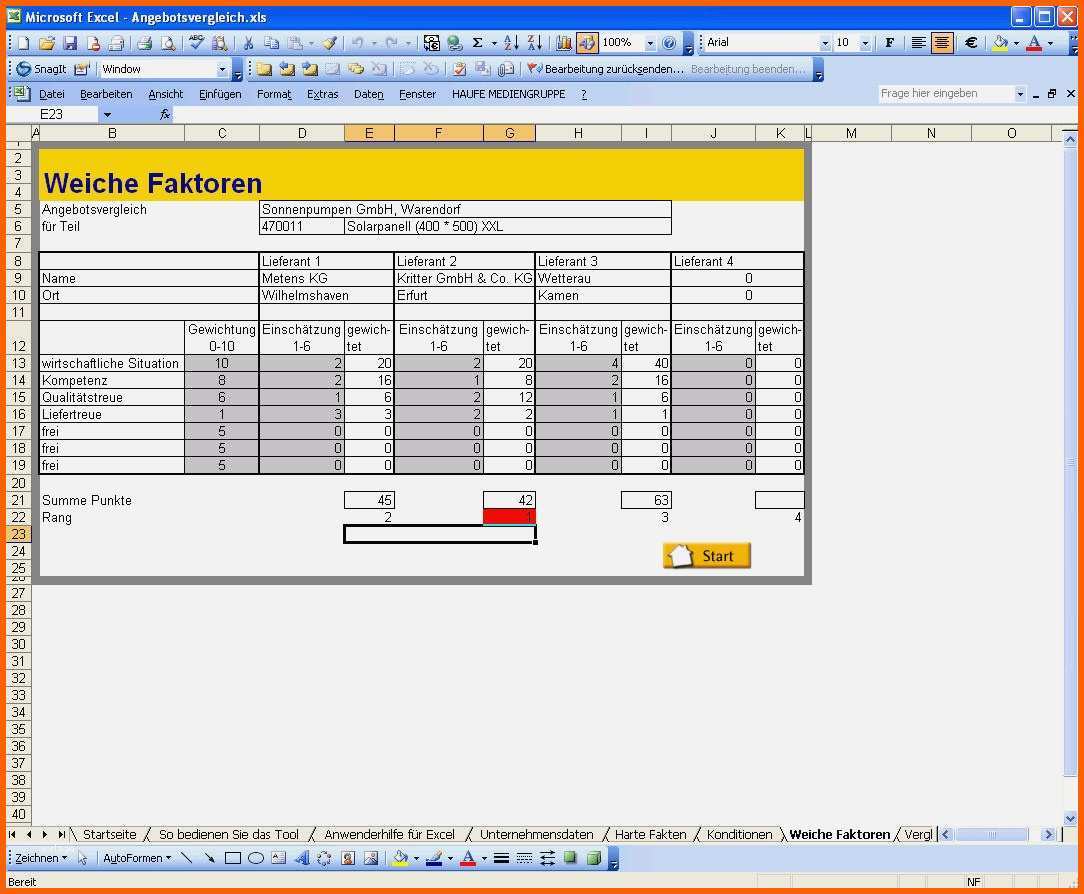Image resolution: width=1084 pixels, height=894 pixels.
Task: Select column H header
Action: tap(578, 133)
